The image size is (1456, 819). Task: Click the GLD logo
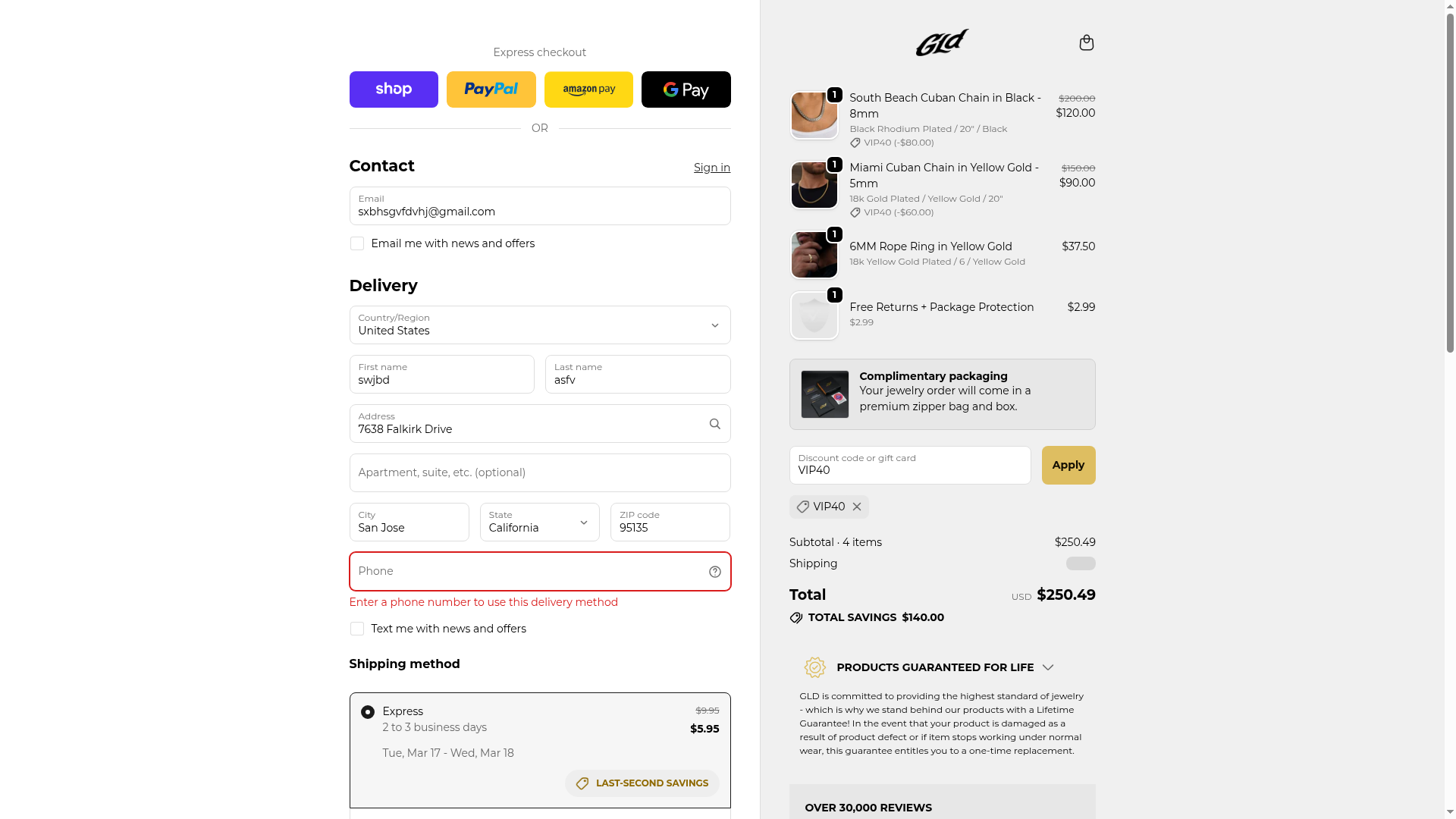coord(942,42)
